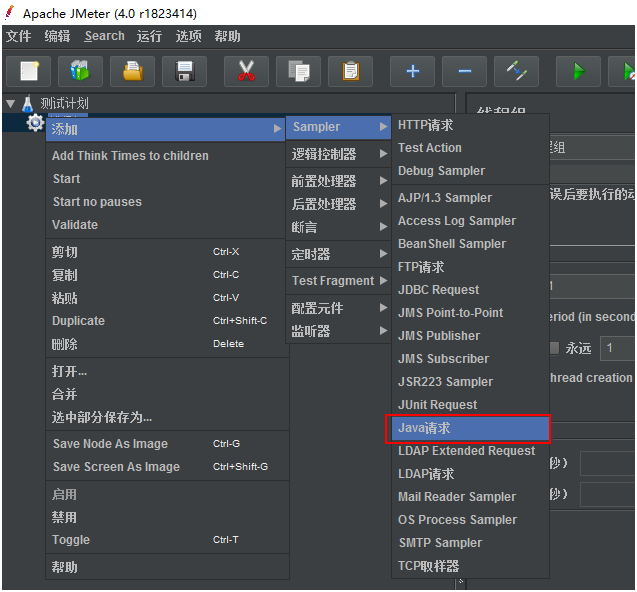The width and height of the screenshot is (637, 592).
Task: Select Access Log Sampler entry
Action: click(470, 221)
